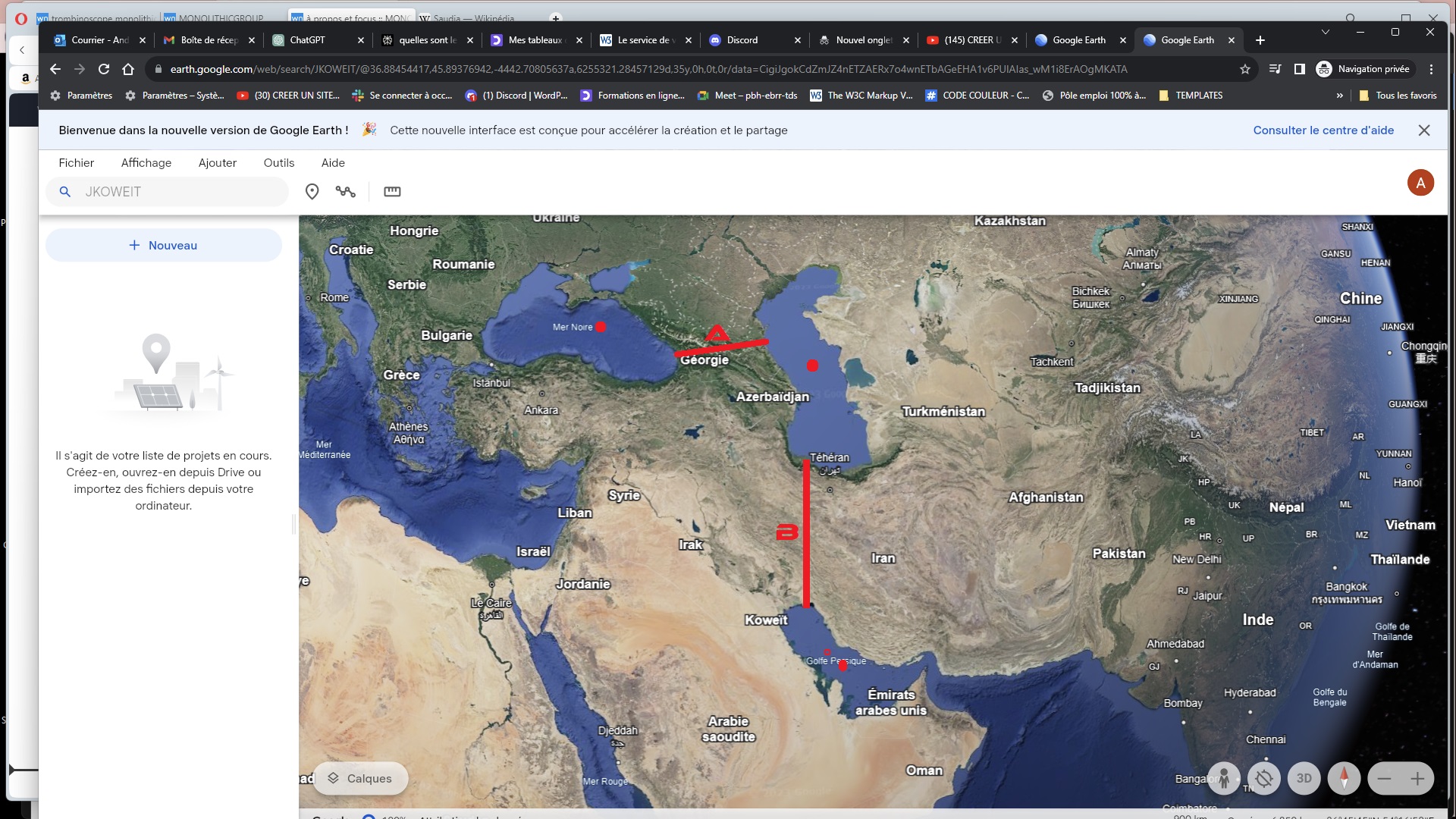Click the Arabie saoudite label

point(729,729)
